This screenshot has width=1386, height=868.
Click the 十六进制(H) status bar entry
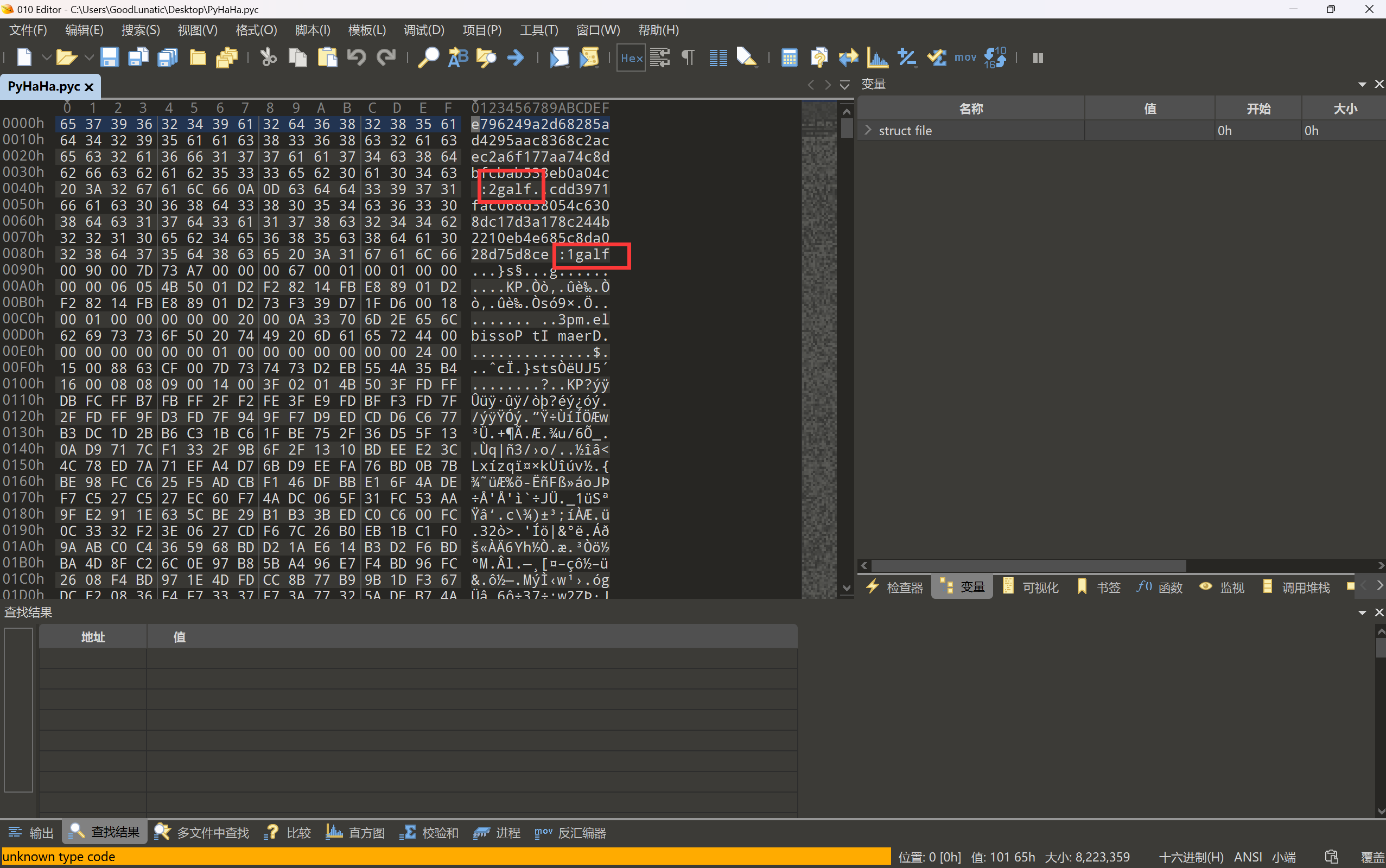point(1191,857)
